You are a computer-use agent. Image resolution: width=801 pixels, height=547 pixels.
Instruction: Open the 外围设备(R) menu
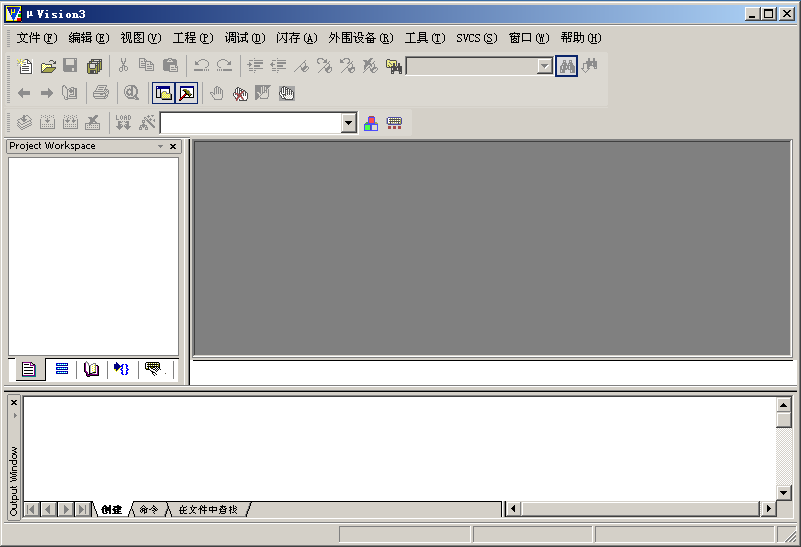pyautogui.click(x=361, y=38)
